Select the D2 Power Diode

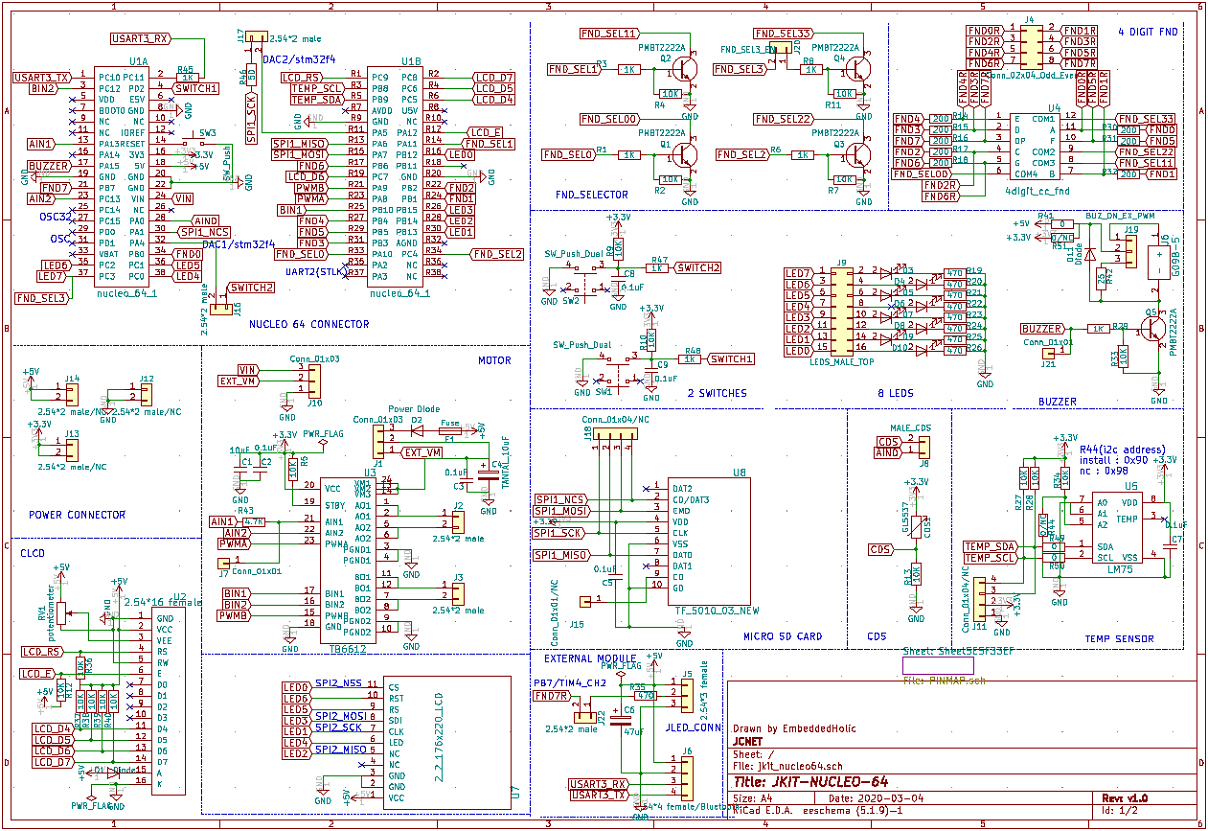417,430
